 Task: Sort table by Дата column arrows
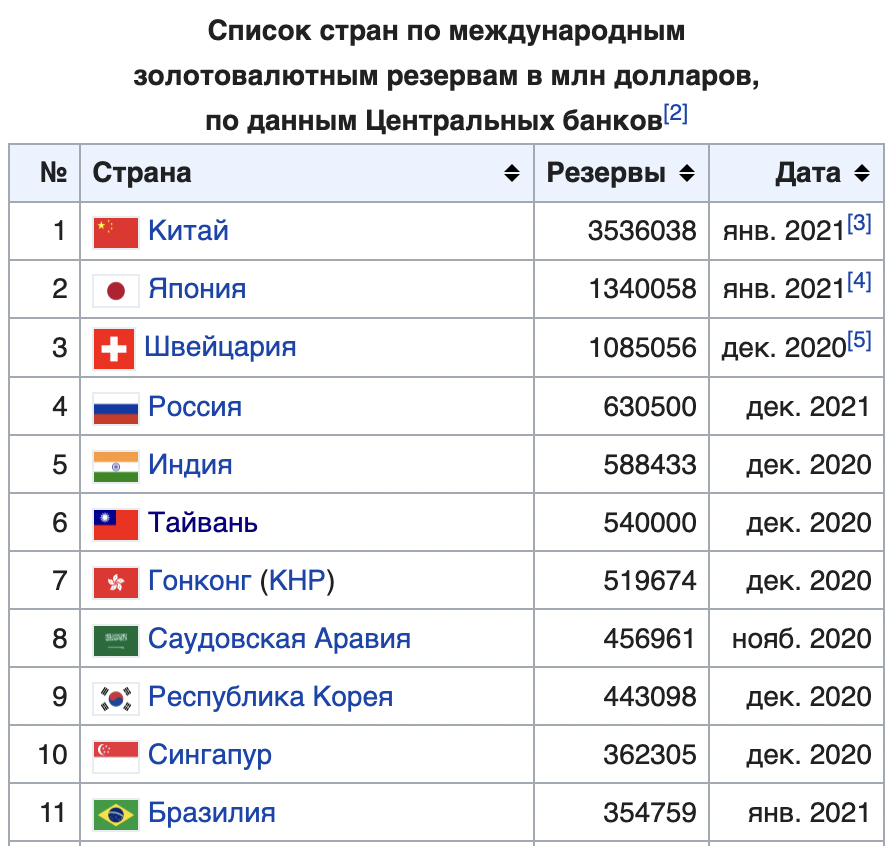click(862, 173)
